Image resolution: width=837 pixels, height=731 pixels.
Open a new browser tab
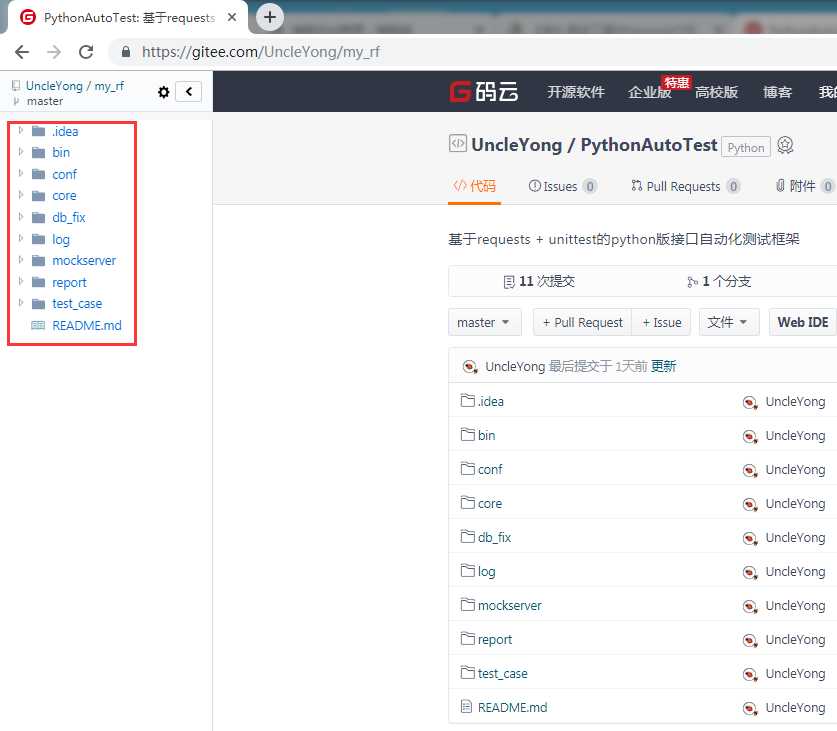click(x=270, y=17)
